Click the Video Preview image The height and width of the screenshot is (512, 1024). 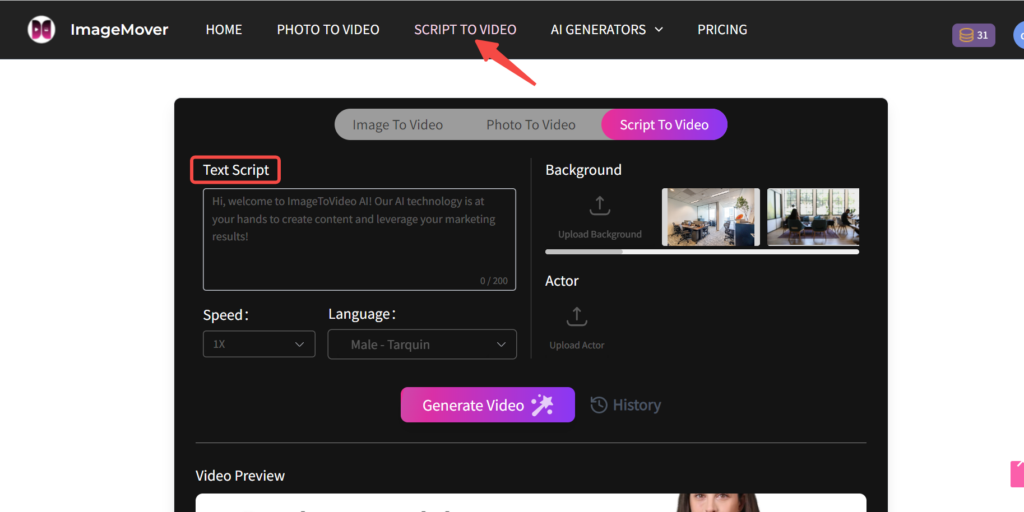tap(531, 502)
